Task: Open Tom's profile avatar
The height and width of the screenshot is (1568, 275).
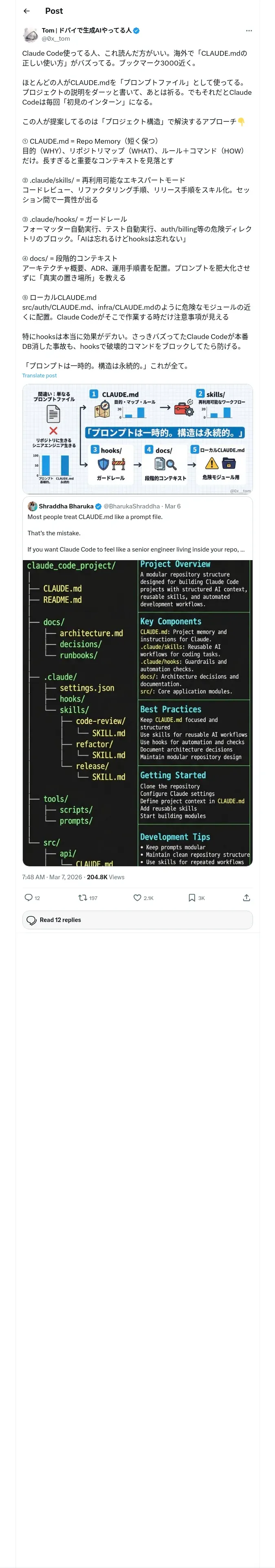Action: coord(31,34)
